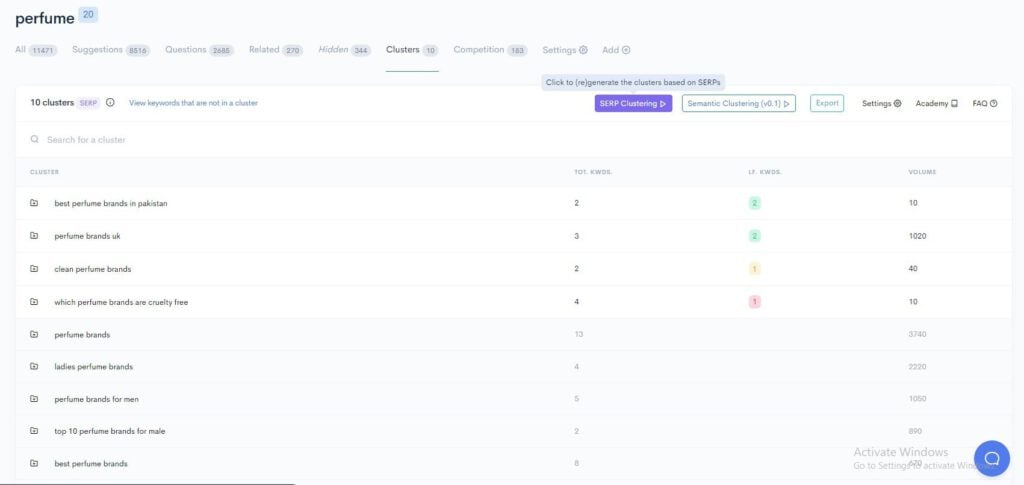
Task: Click volume 3740 in perfume brands row
Action: 918,334
